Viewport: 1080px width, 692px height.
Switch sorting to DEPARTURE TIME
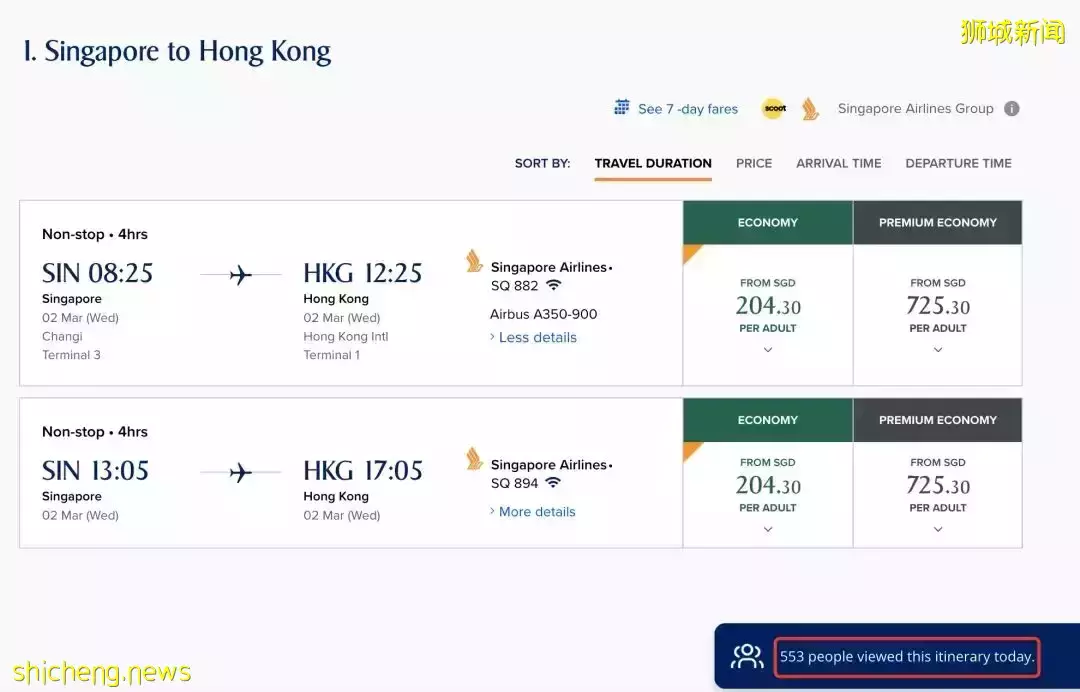[x=958, y=163]
